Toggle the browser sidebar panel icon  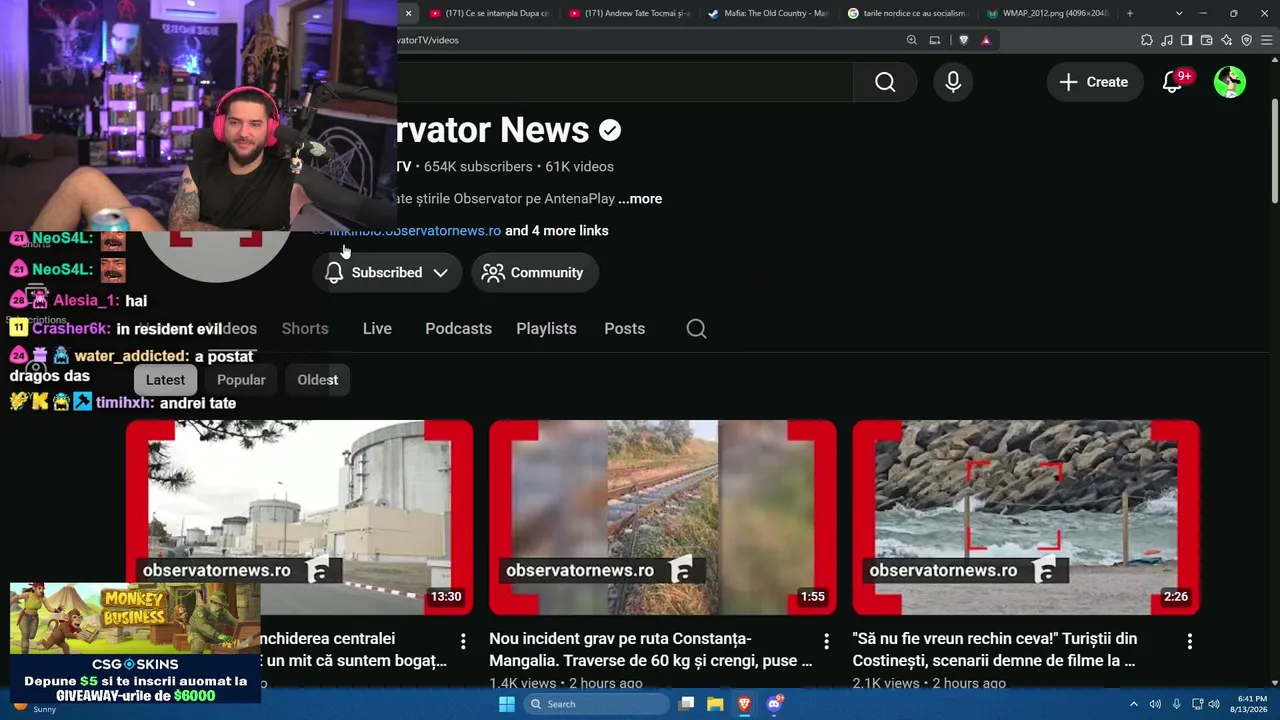tap(1187, 40)
